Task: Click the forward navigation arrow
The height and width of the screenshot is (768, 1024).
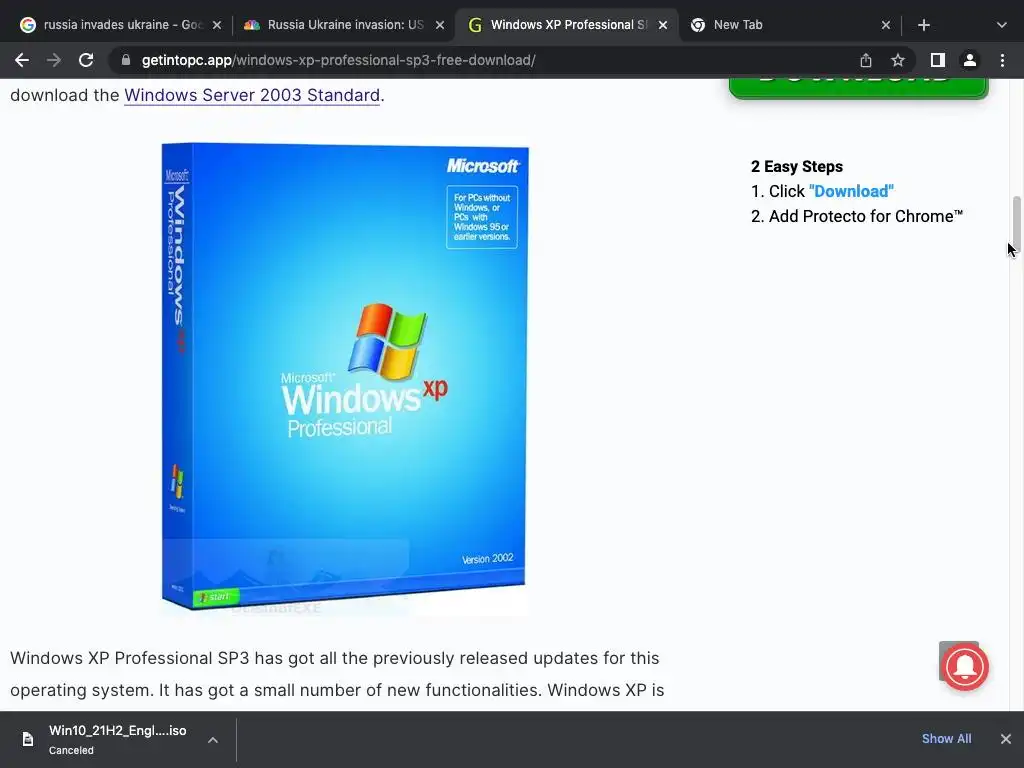Action: pyautogui.click(x=54, y=60)
